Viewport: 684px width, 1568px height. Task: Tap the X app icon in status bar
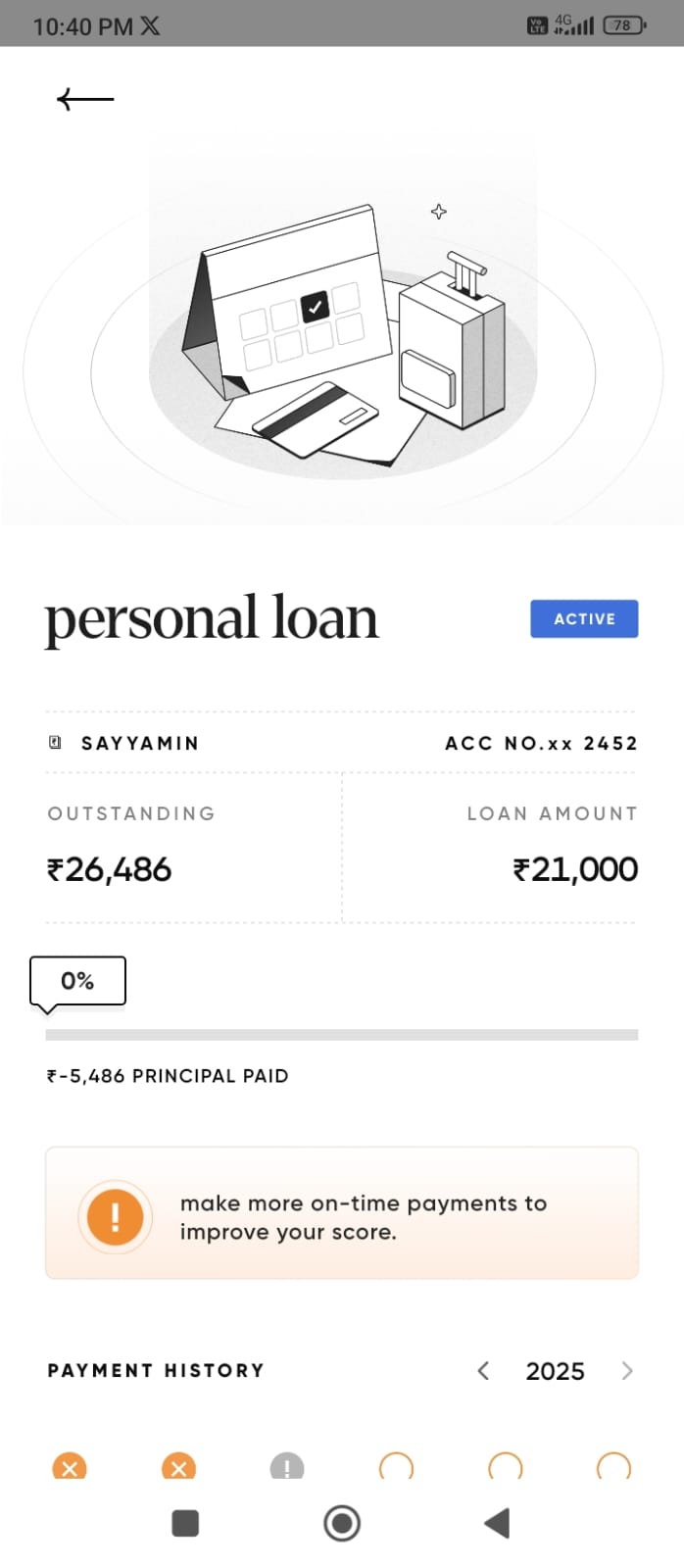point(150,26)
